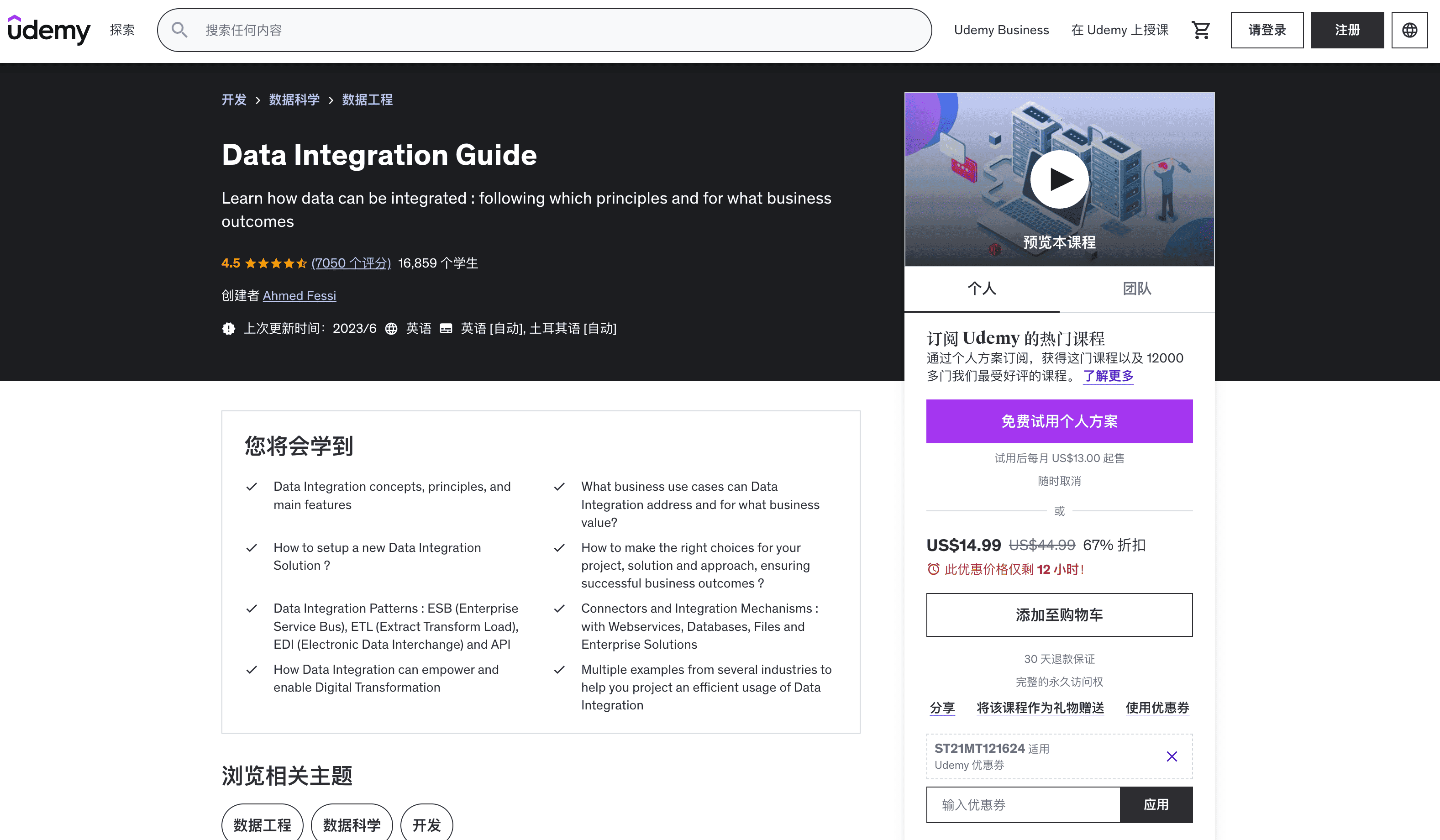Click 'Connectors and Integration Mechanisms' item

[x=699, y=626]
